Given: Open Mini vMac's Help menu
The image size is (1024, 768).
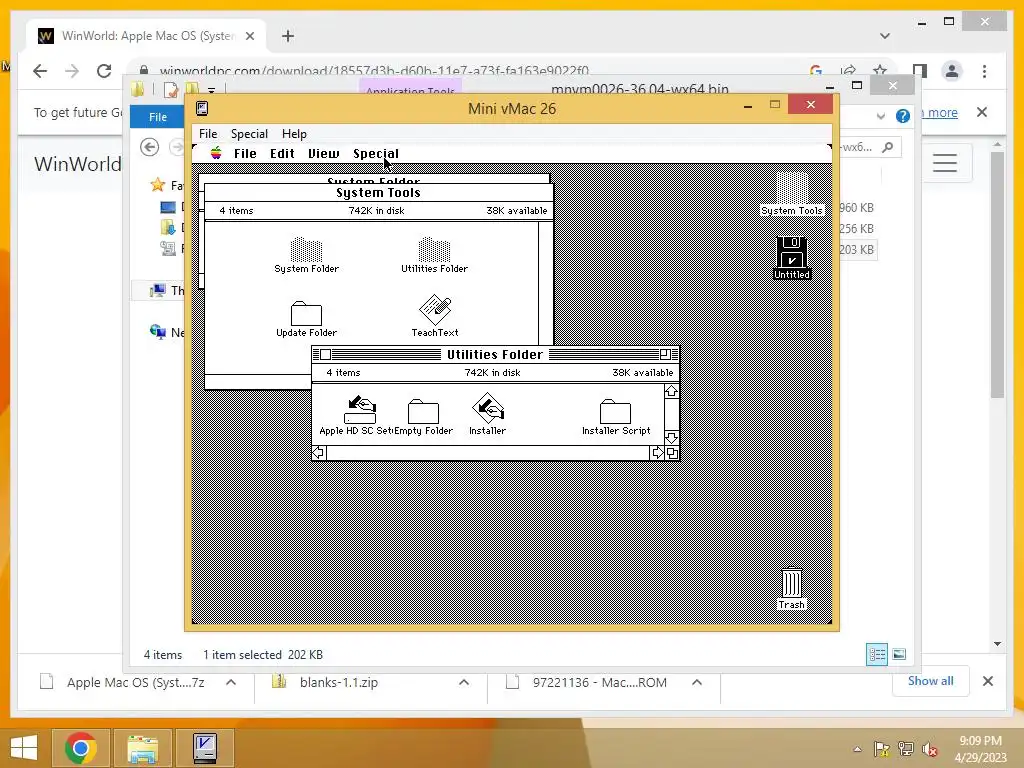Looking at the screenshot, I should pyautogui.click(x=294, y=134).
